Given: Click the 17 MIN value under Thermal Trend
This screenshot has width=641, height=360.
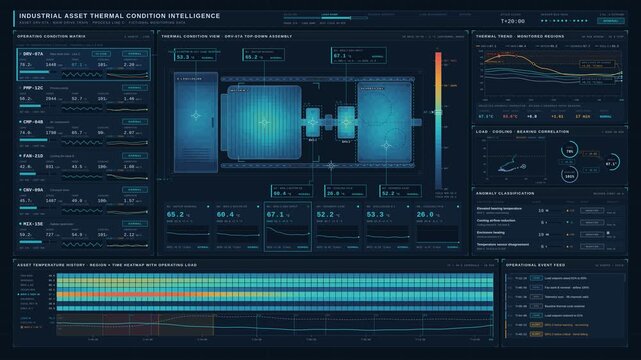Looking at the screenshot, I should (583, 116).
